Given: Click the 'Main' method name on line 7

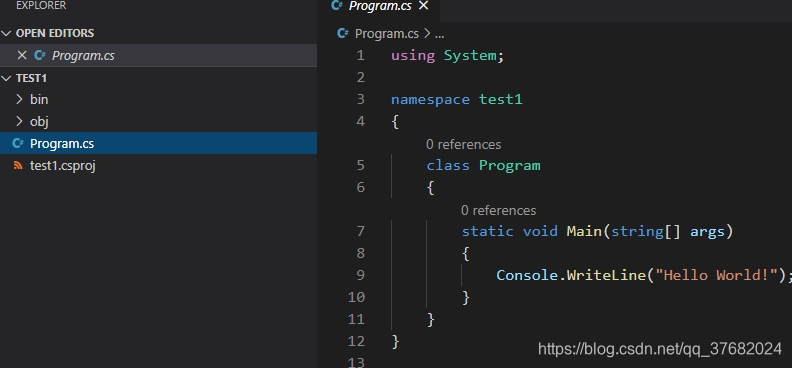Looking at the screenshot, I should (584, 231).
